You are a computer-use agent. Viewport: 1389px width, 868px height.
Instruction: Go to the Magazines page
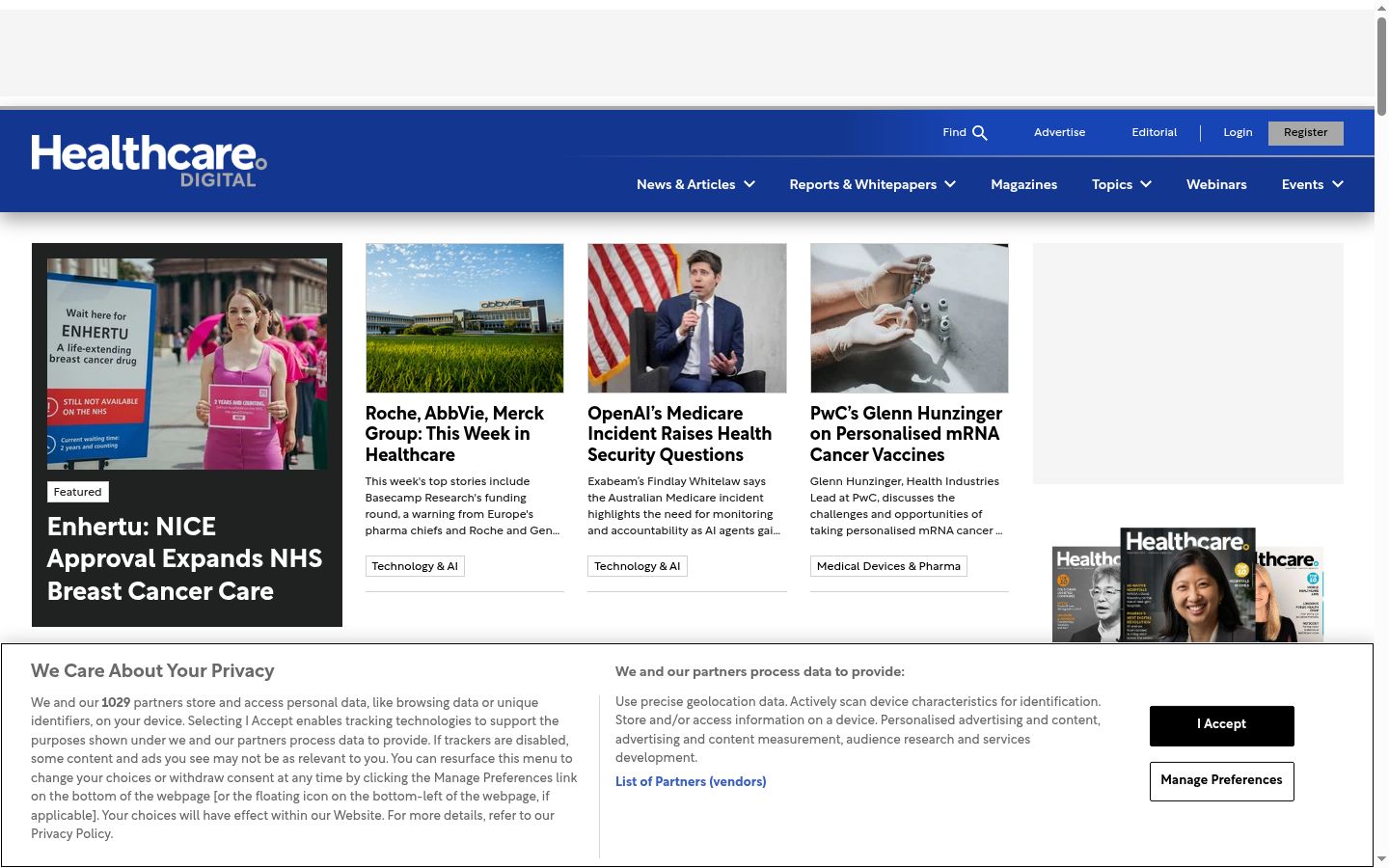point(1024,184)
